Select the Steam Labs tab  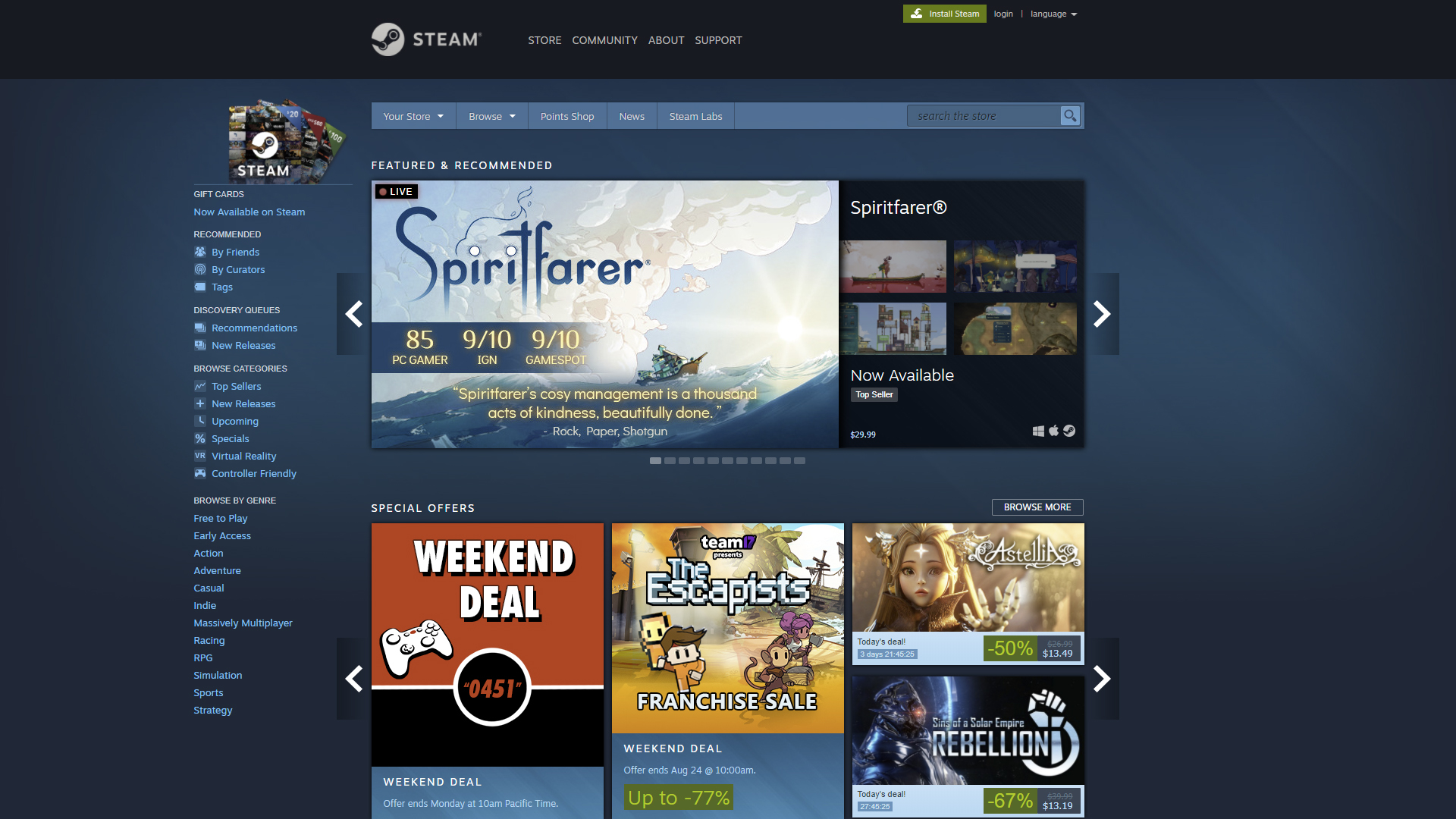[x=696, y=116]
